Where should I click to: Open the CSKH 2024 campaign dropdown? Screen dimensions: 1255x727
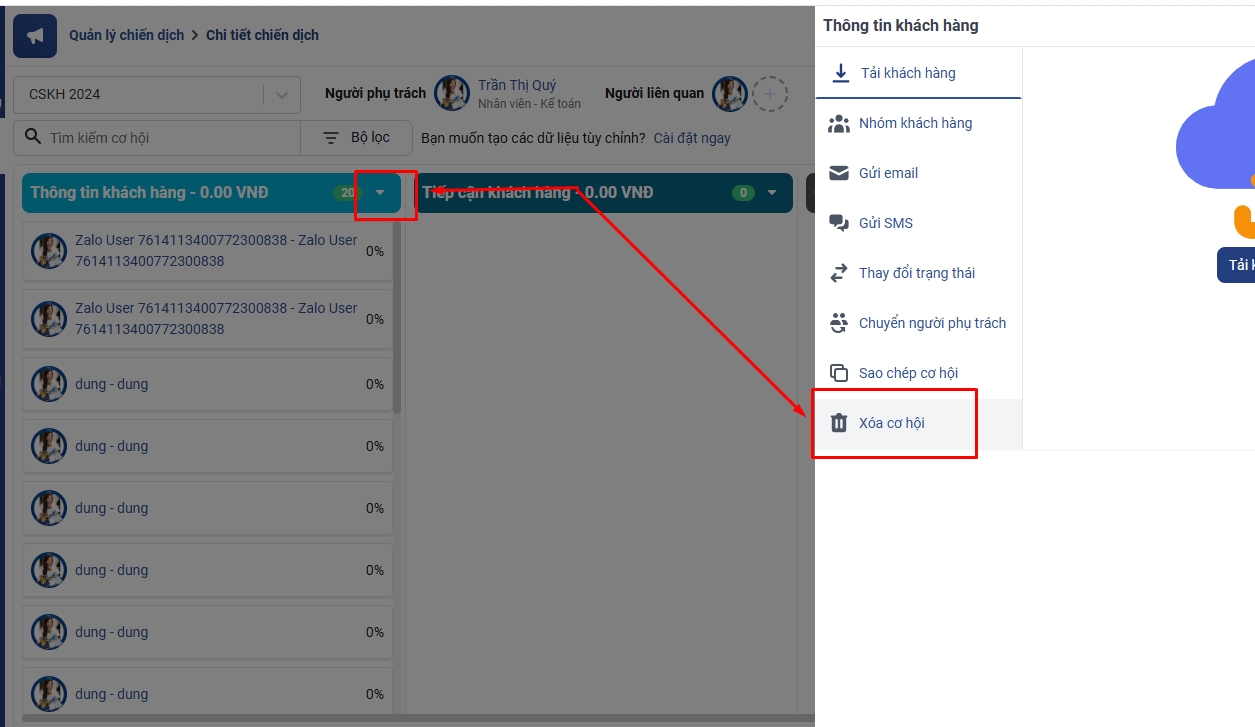click(x=282, y=95)
